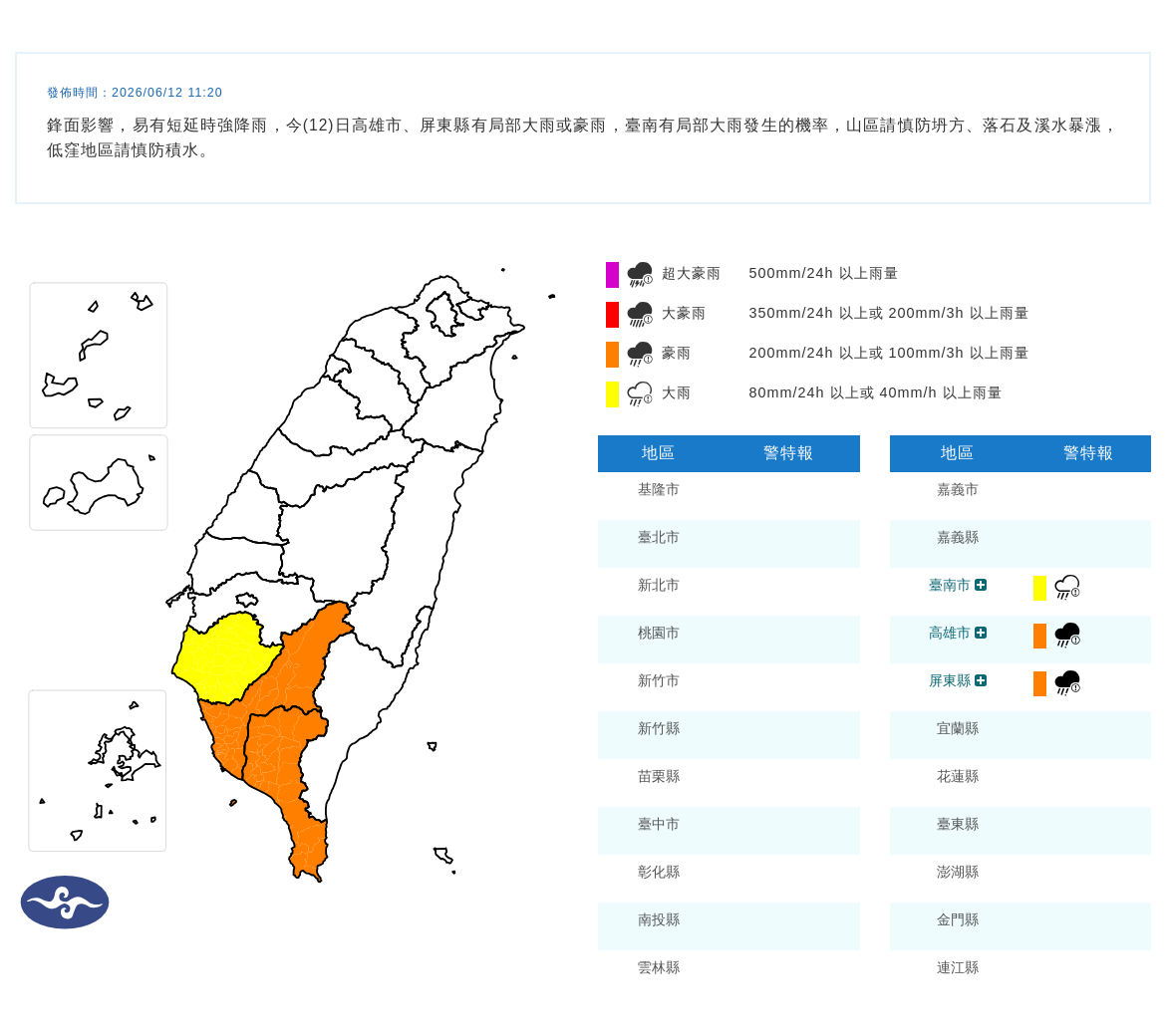
Task: Click the orange swatch in 屏東縣 row
Action: (1039, 683)
